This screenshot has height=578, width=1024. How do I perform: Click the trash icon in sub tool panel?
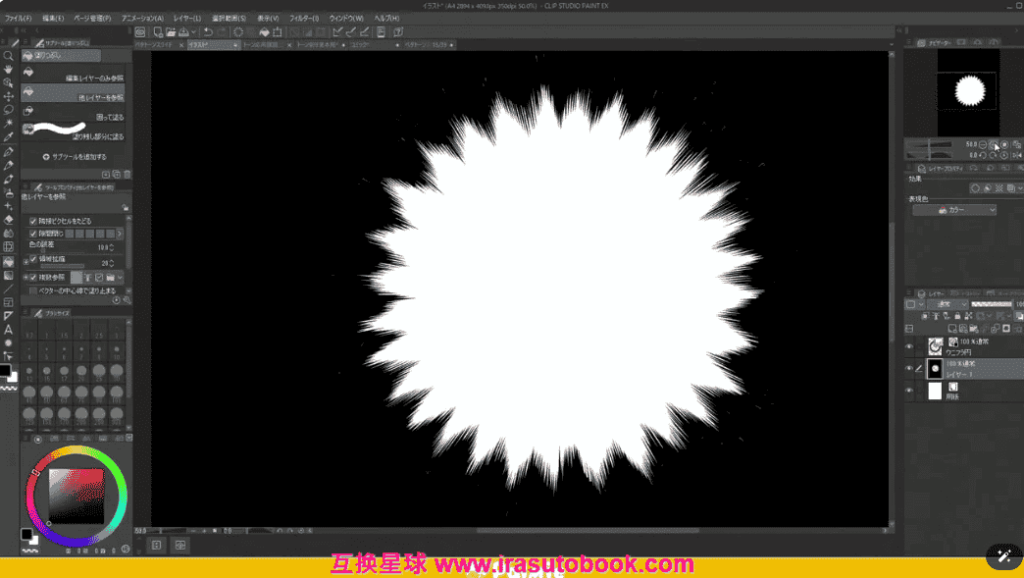[127, 173]
